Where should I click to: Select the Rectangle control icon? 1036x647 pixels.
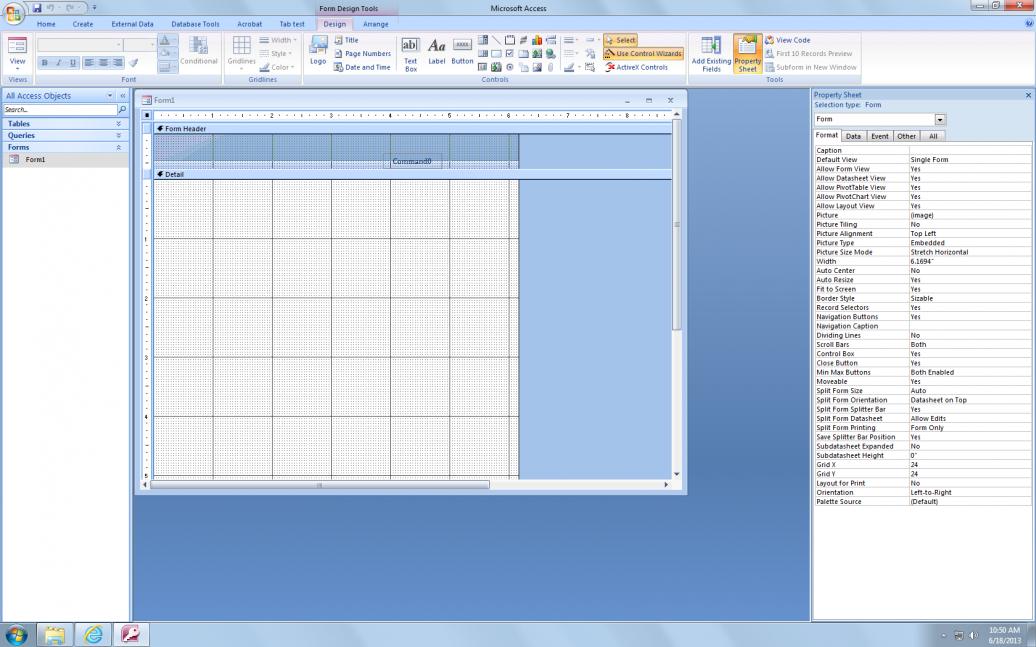click(x=496, y=54)
